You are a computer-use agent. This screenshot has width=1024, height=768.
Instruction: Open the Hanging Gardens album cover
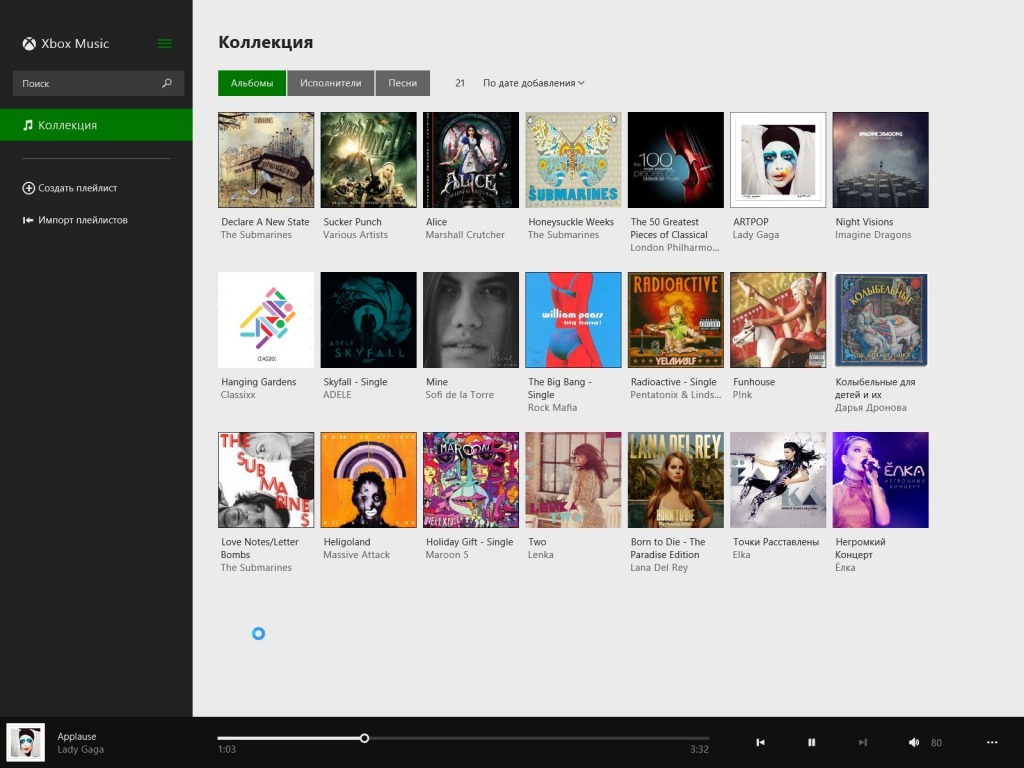[266, 320]
